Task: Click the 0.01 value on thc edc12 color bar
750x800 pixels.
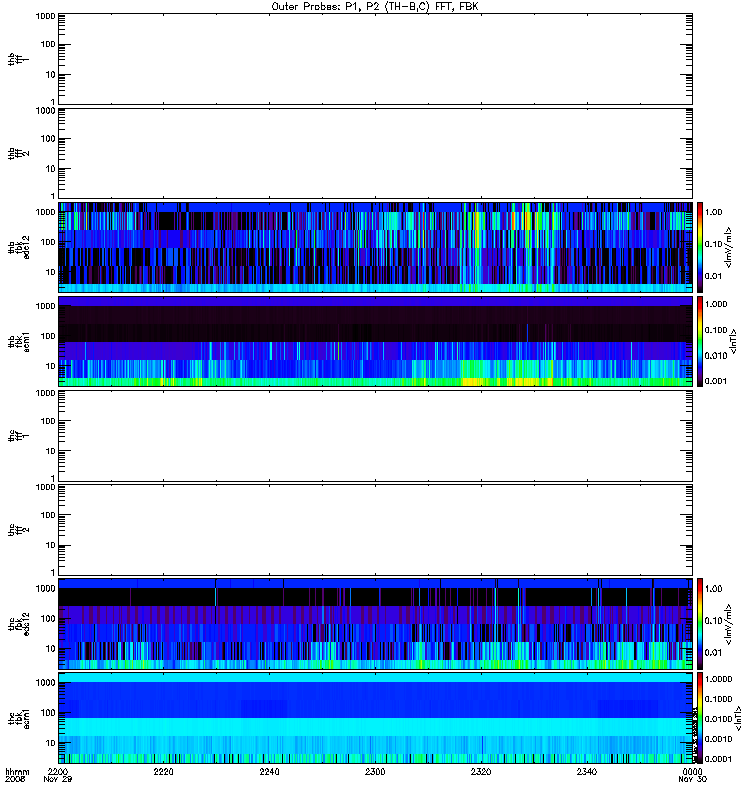Action: click(713, 653)
